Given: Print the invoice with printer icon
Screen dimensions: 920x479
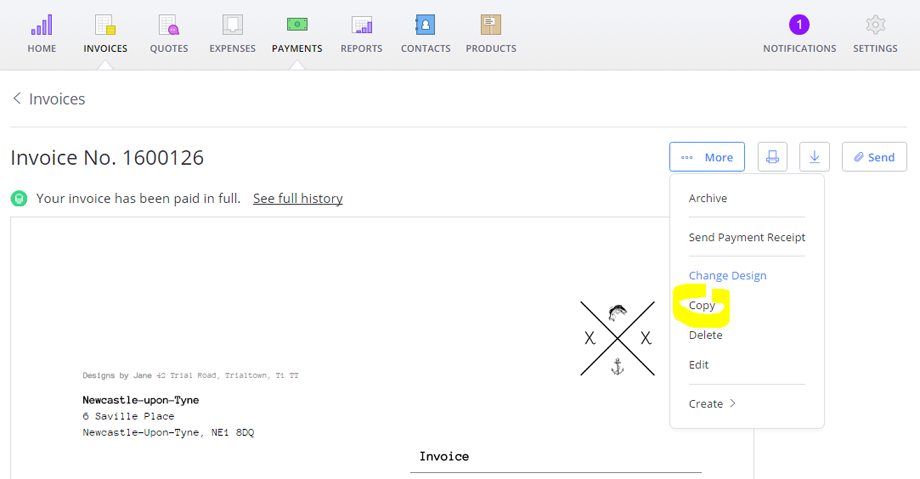Looking at the screenshot, I should pyautogui.click(x=772, y=157).
